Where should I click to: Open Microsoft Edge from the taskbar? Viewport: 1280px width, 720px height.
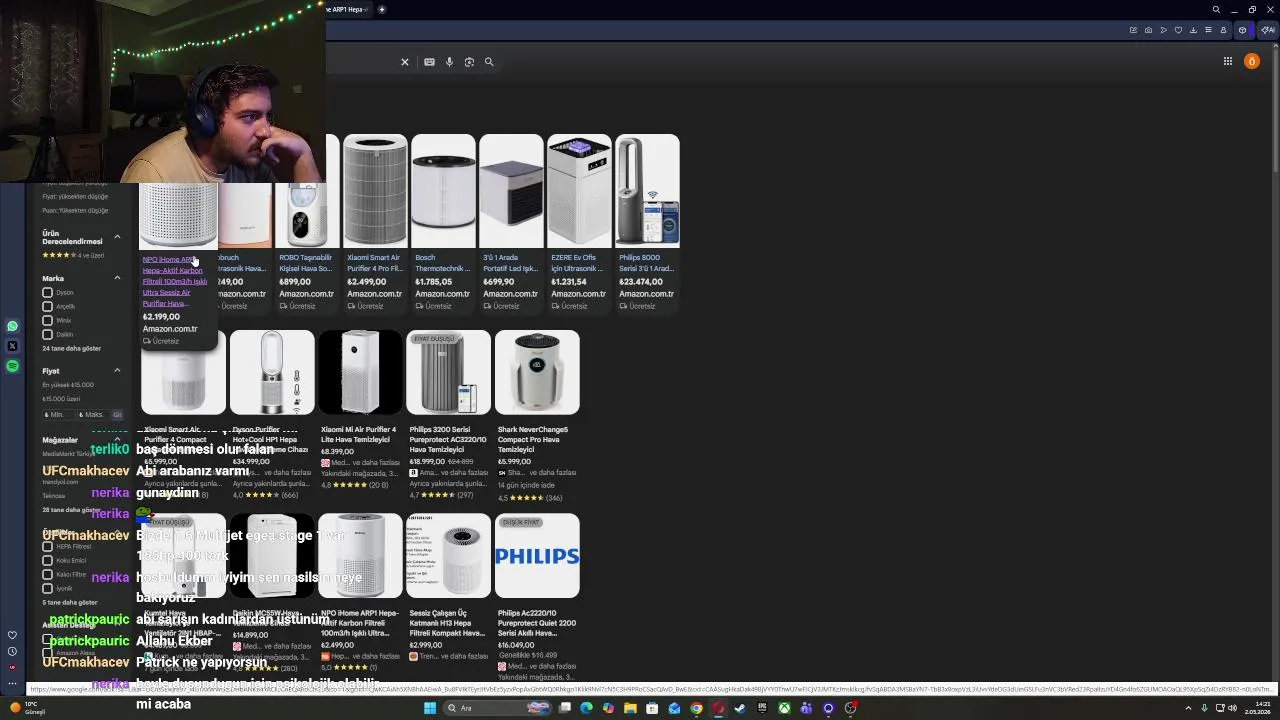point(586,708)
